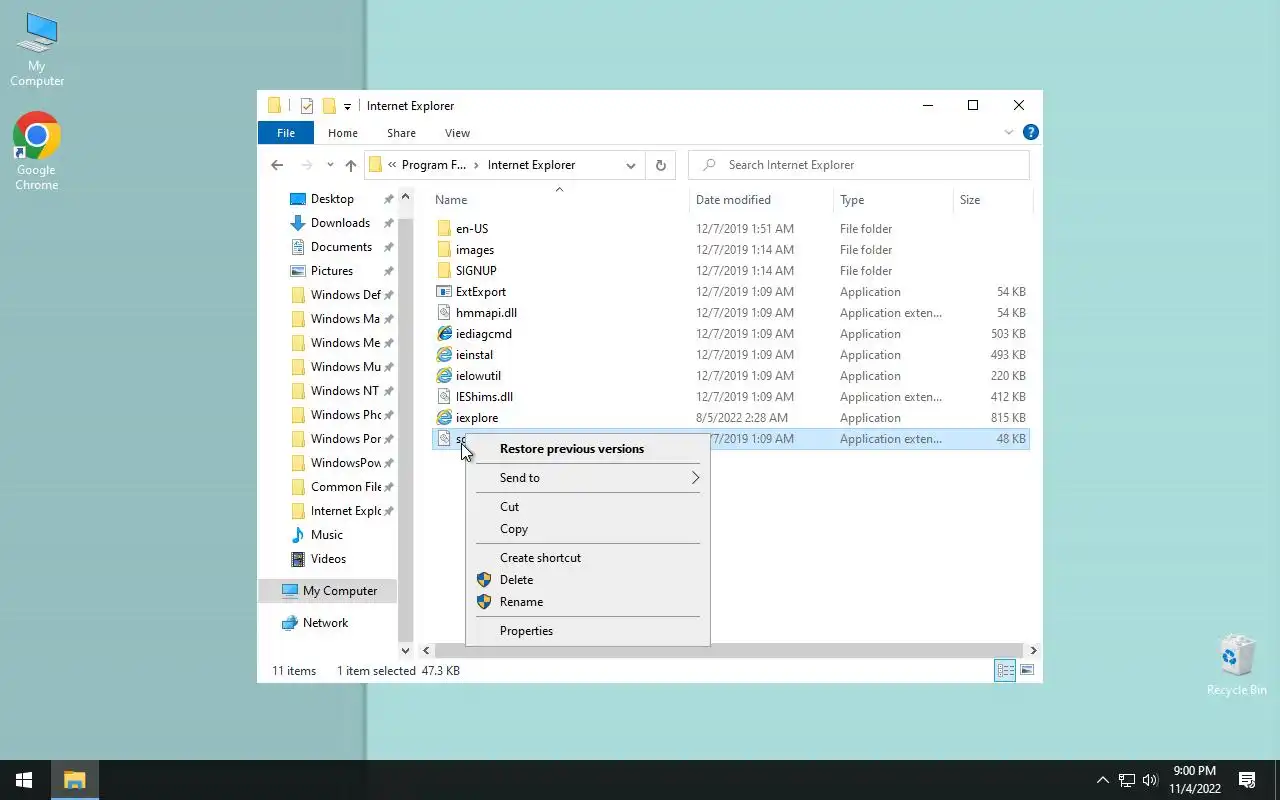
Task: Select hmmapi.dll file icon
Action: (x=445, y=313)
